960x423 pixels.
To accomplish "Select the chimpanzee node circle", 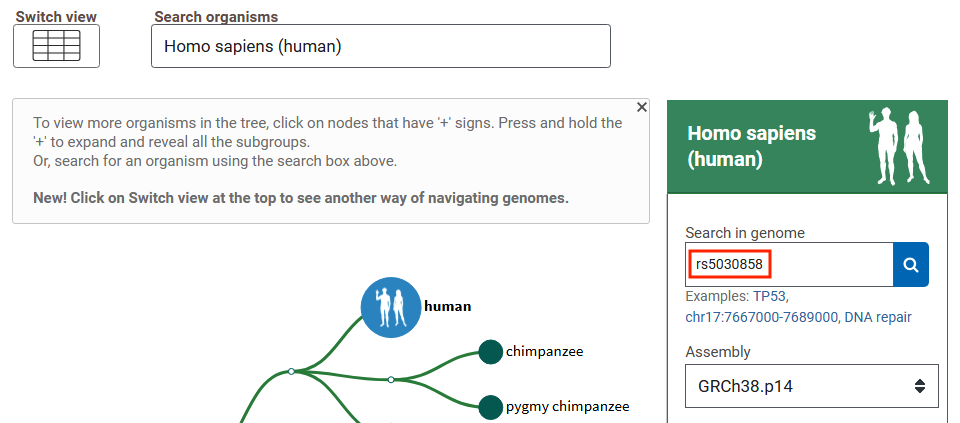I will (x=490, y=352).
